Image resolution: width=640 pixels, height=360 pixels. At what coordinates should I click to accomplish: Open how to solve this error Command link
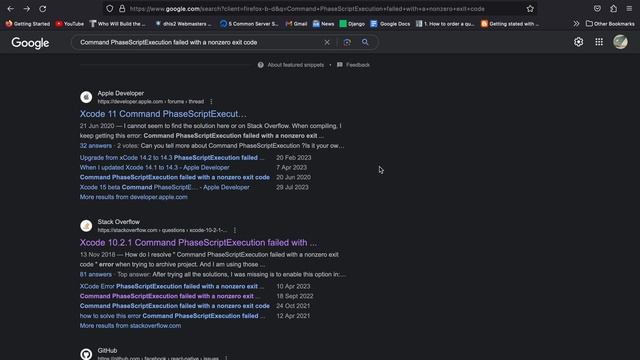172,316
